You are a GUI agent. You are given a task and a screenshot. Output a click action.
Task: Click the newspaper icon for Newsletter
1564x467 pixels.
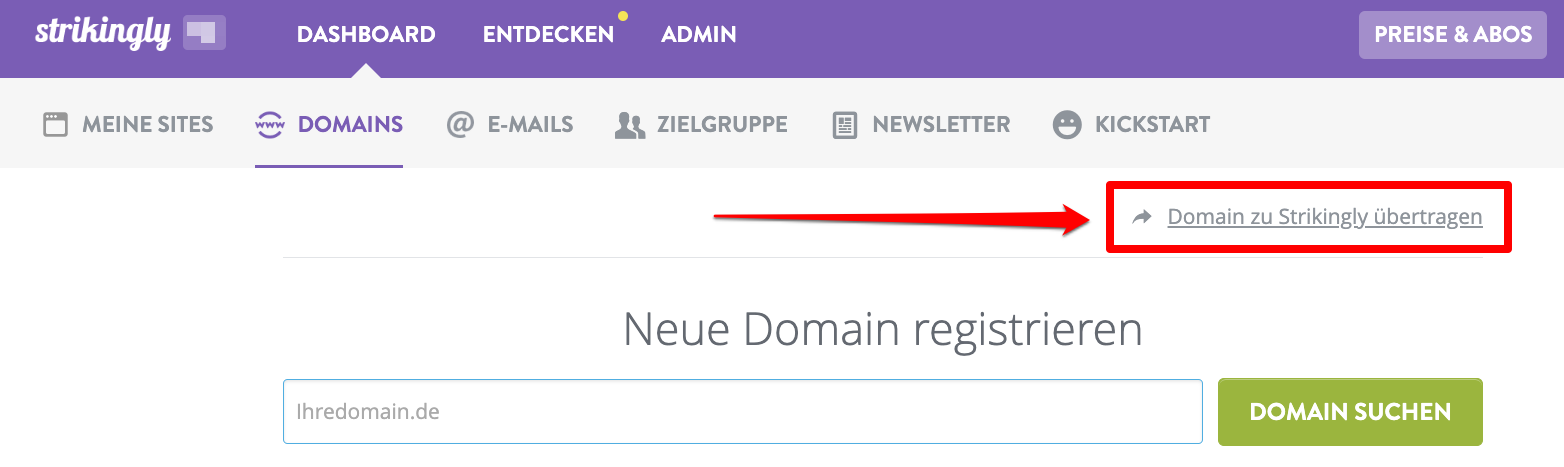[x=845, y=125]
